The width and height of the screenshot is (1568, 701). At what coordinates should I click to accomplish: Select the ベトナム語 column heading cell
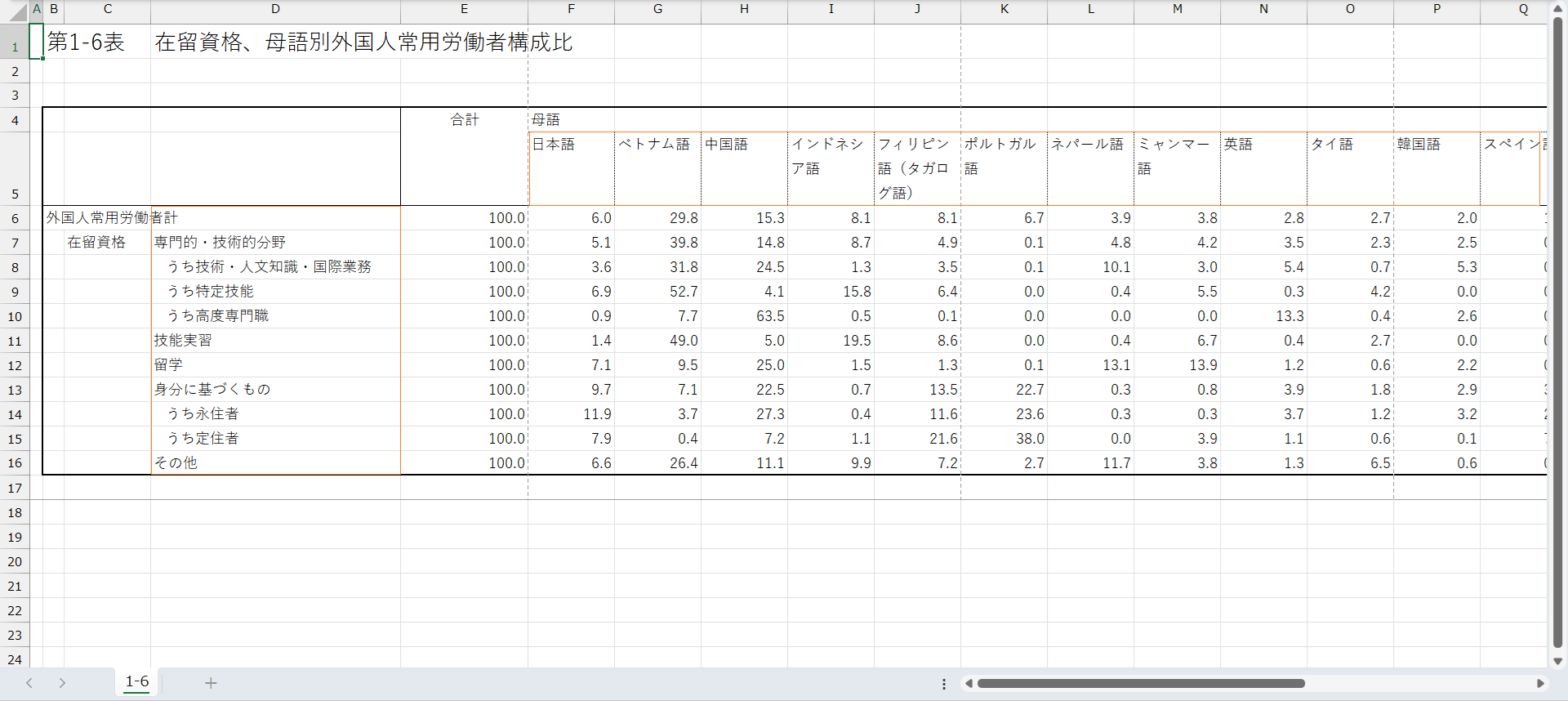coord(657,145)
